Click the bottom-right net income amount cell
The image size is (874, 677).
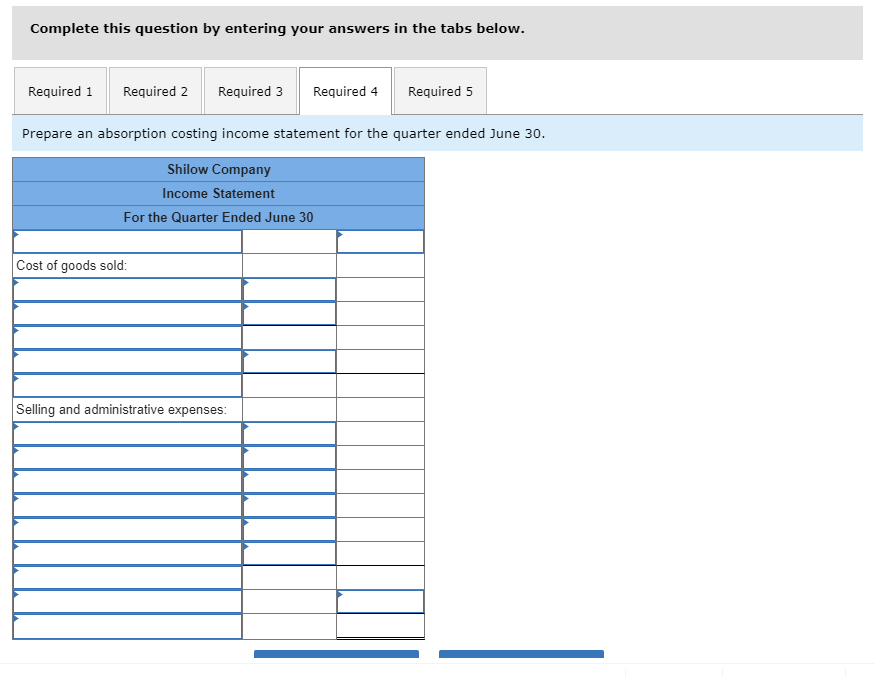380,601
